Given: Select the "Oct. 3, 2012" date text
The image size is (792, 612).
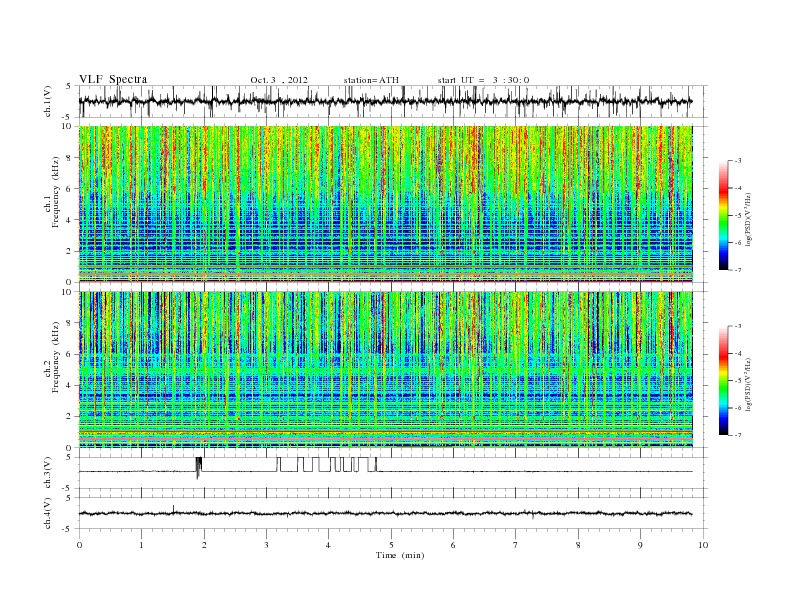Looking at the screenshot, I should (x=279, y=80).
